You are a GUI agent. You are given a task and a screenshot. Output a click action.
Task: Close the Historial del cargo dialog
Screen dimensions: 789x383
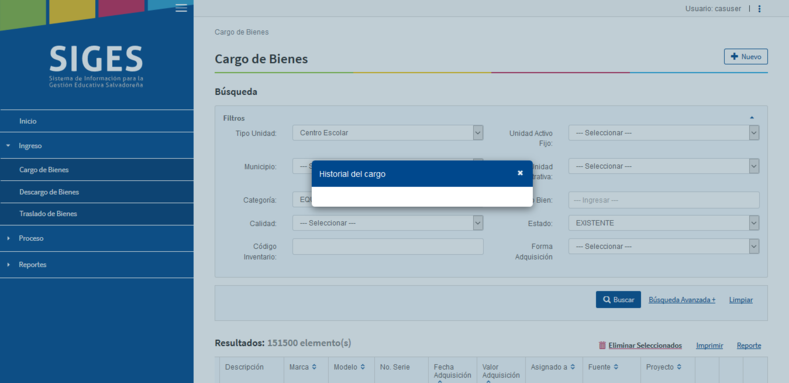[x=520, y=173]
